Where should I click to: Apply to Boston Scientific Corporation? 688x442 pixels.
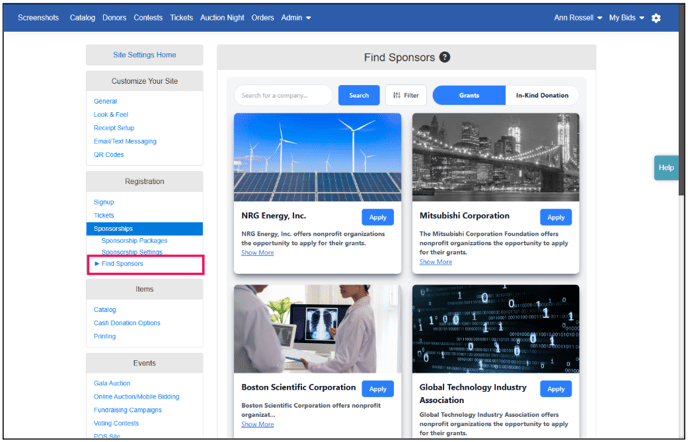tap(377, 389)
